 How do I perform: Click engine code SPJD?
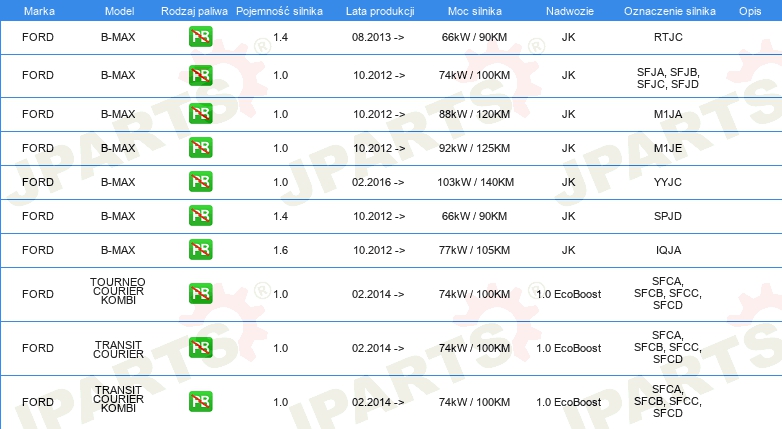pos(668,216)
